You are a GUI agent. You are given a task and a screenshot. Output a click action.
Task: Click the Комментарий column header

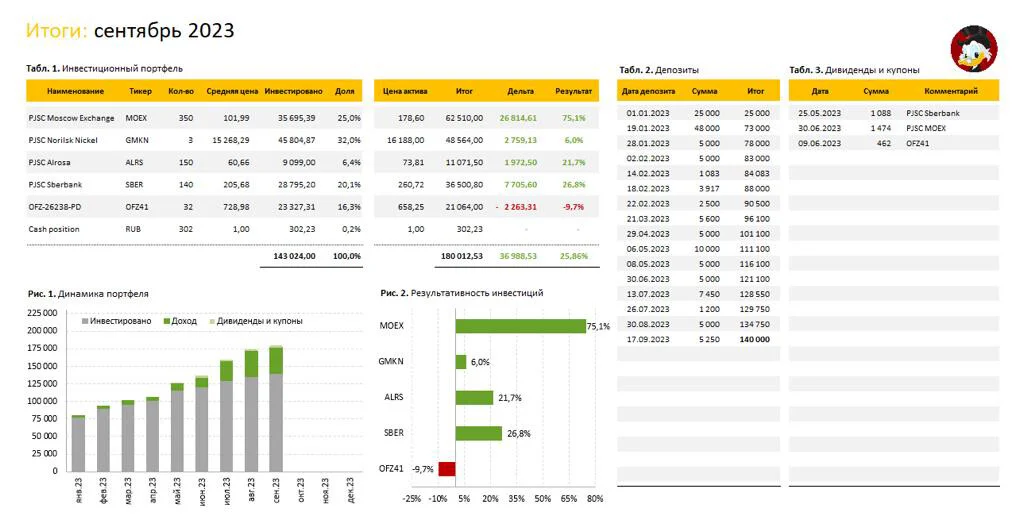[x=951, y=91]
